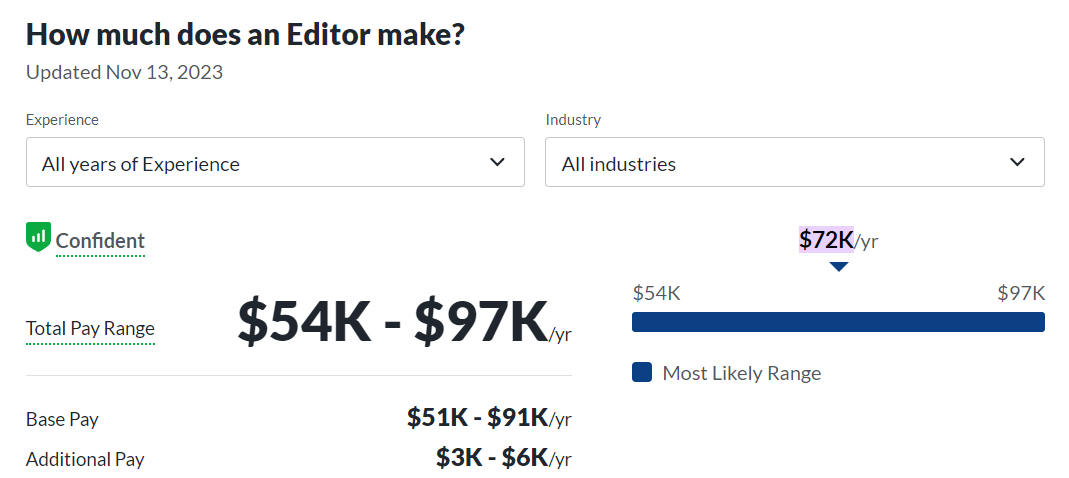
Task: Click the "Most Likely Range" legend text
Action: pyautogui.click(x=741, y=373)
